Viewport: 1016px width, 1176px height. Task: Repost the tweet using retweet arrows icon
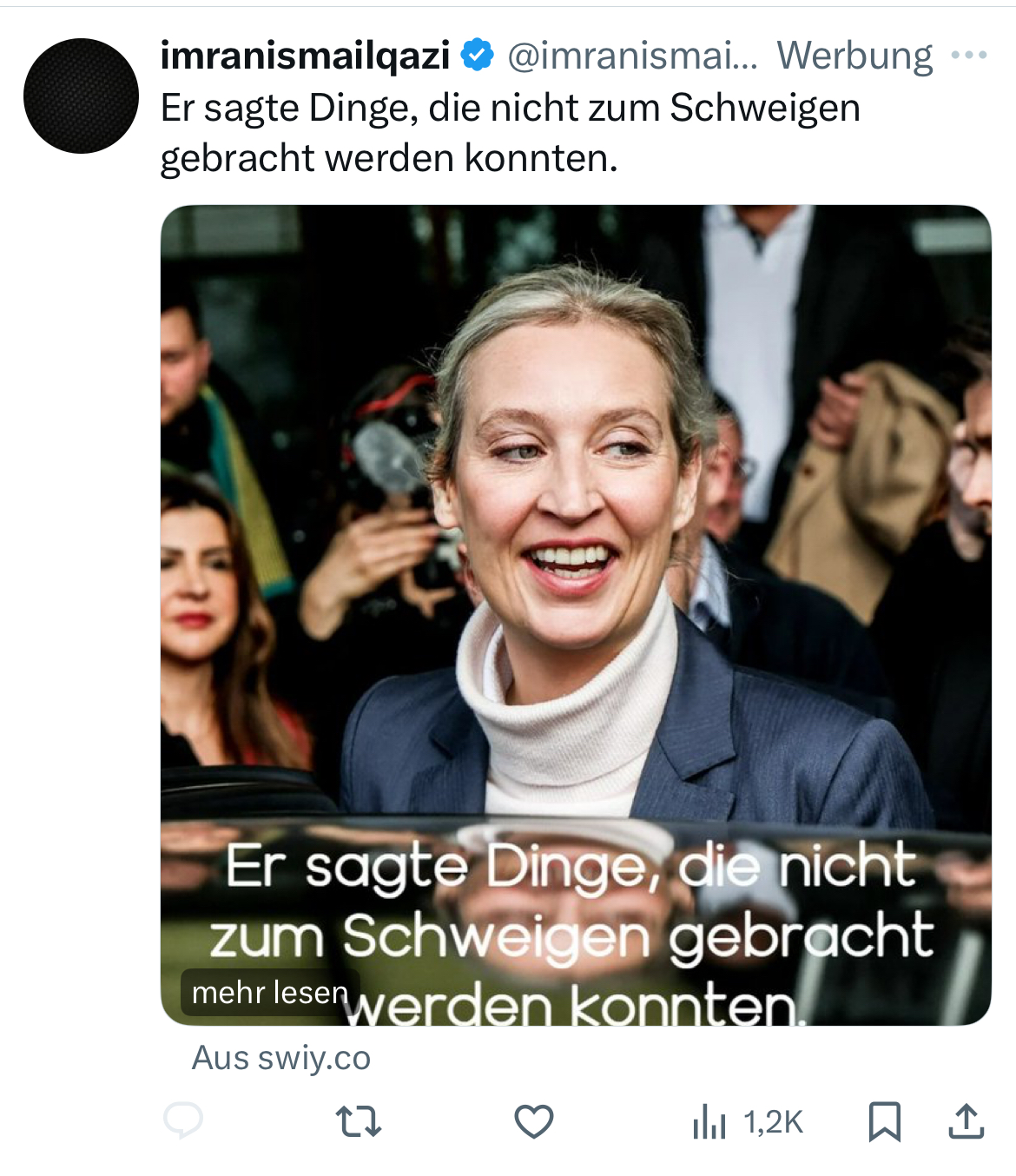359,1121
